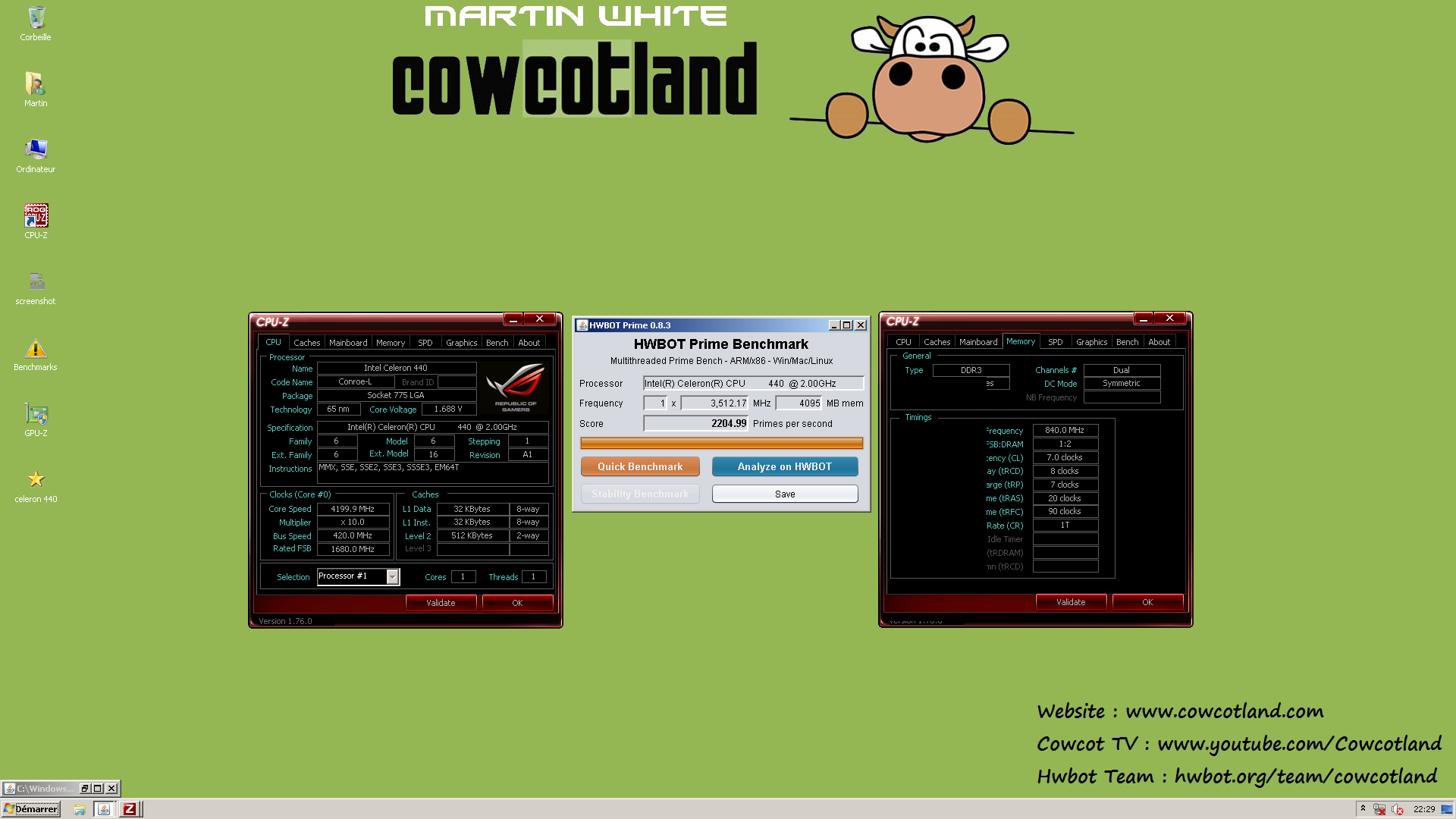Click the muted volume tray icon
Viewport: 1456px width, 819px height.
tap(1397, 809)
